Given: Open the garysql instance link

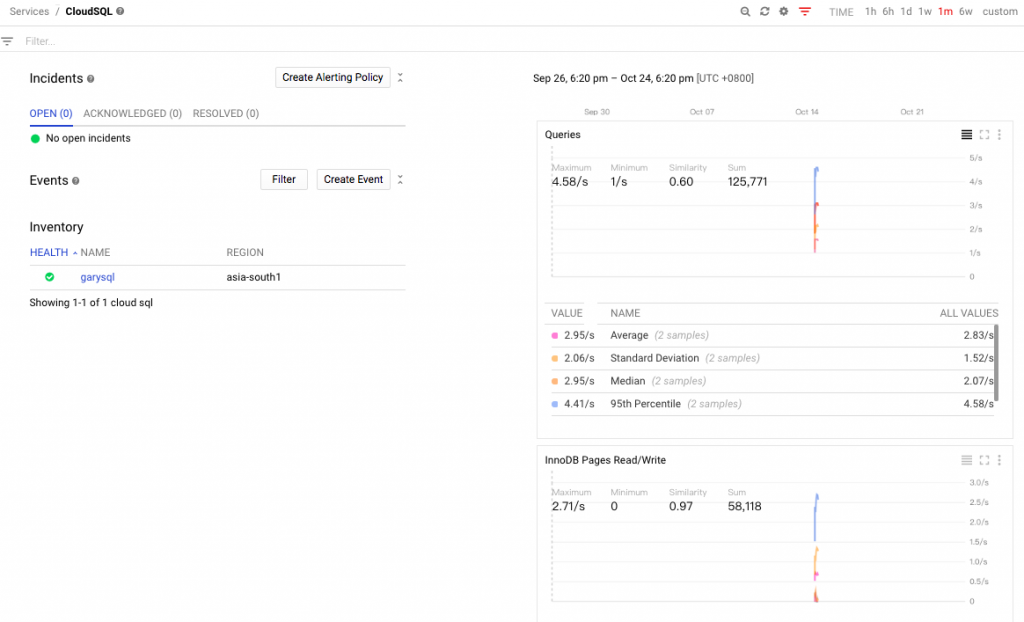Looking at the screenshot, I should (x=97, y=277).
